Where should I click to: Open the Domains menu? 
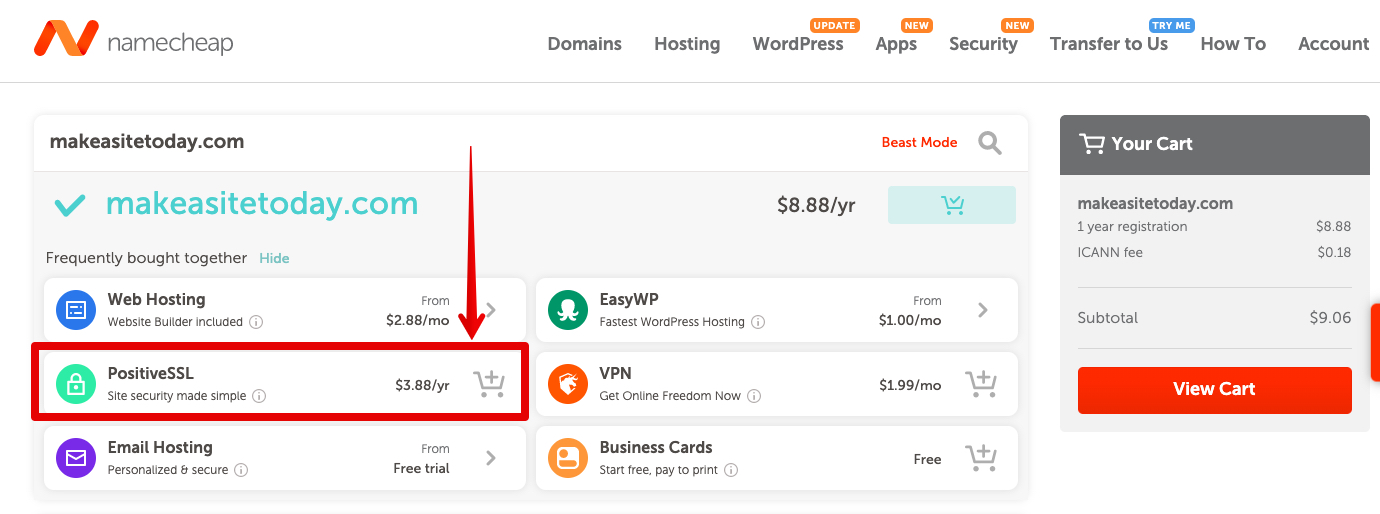coord(585,44)
